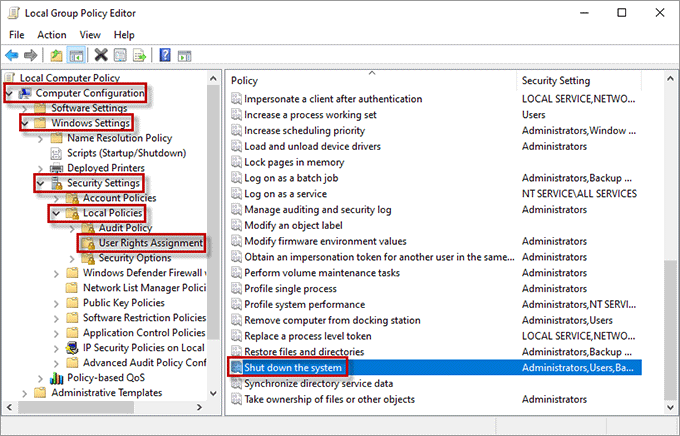Open the View menu
680x436 pixels.
(90, 35)
